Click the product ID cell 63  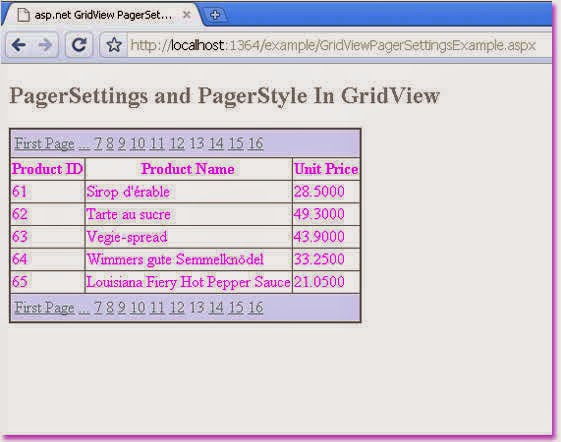pos(47,237)
